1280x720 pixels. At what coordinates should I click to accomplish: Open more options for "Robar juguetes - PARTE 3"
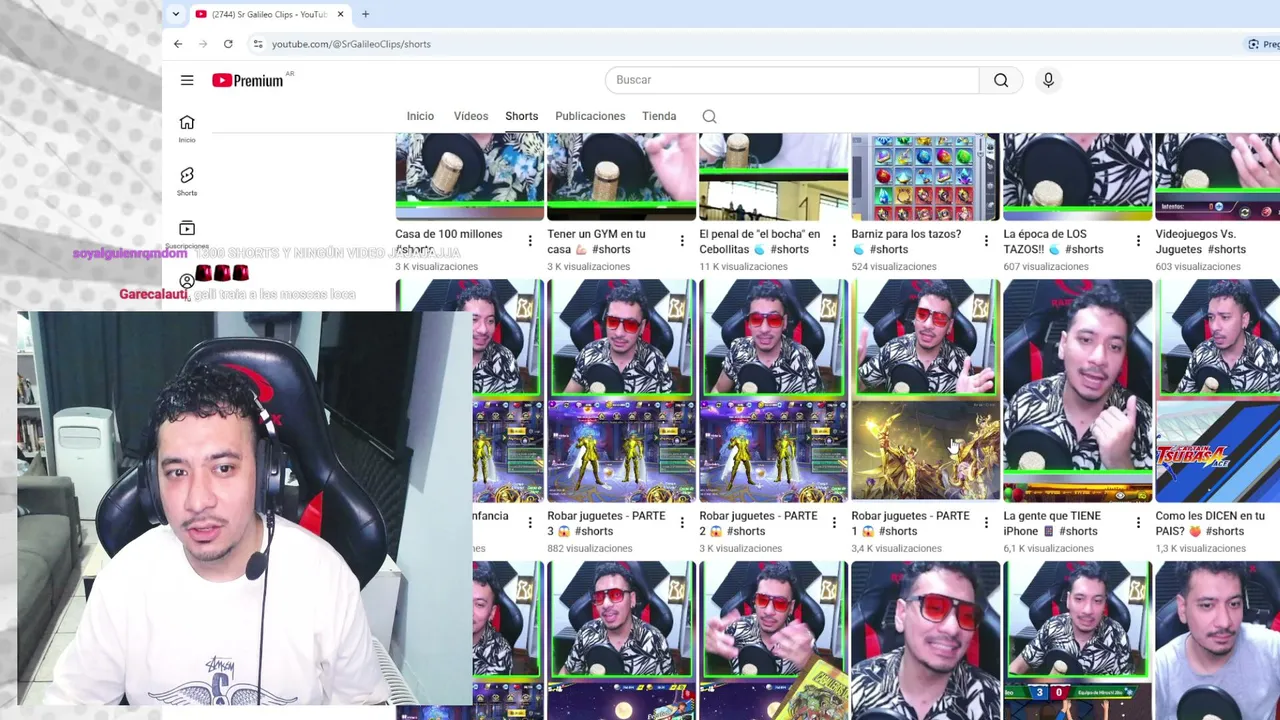coord(682,523)
